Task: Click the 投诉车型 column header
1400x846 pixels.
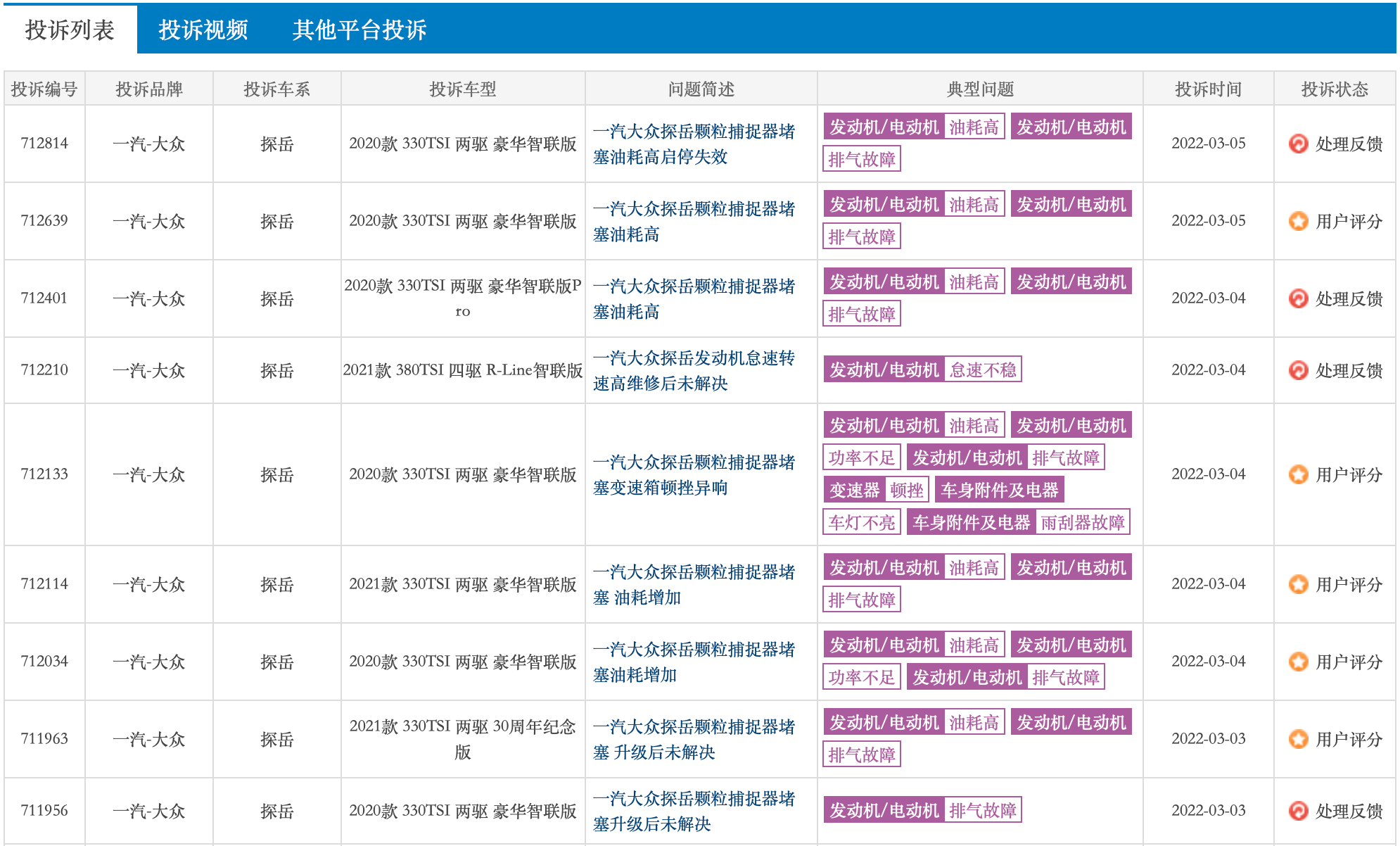Action: click(x=463, y=89)
